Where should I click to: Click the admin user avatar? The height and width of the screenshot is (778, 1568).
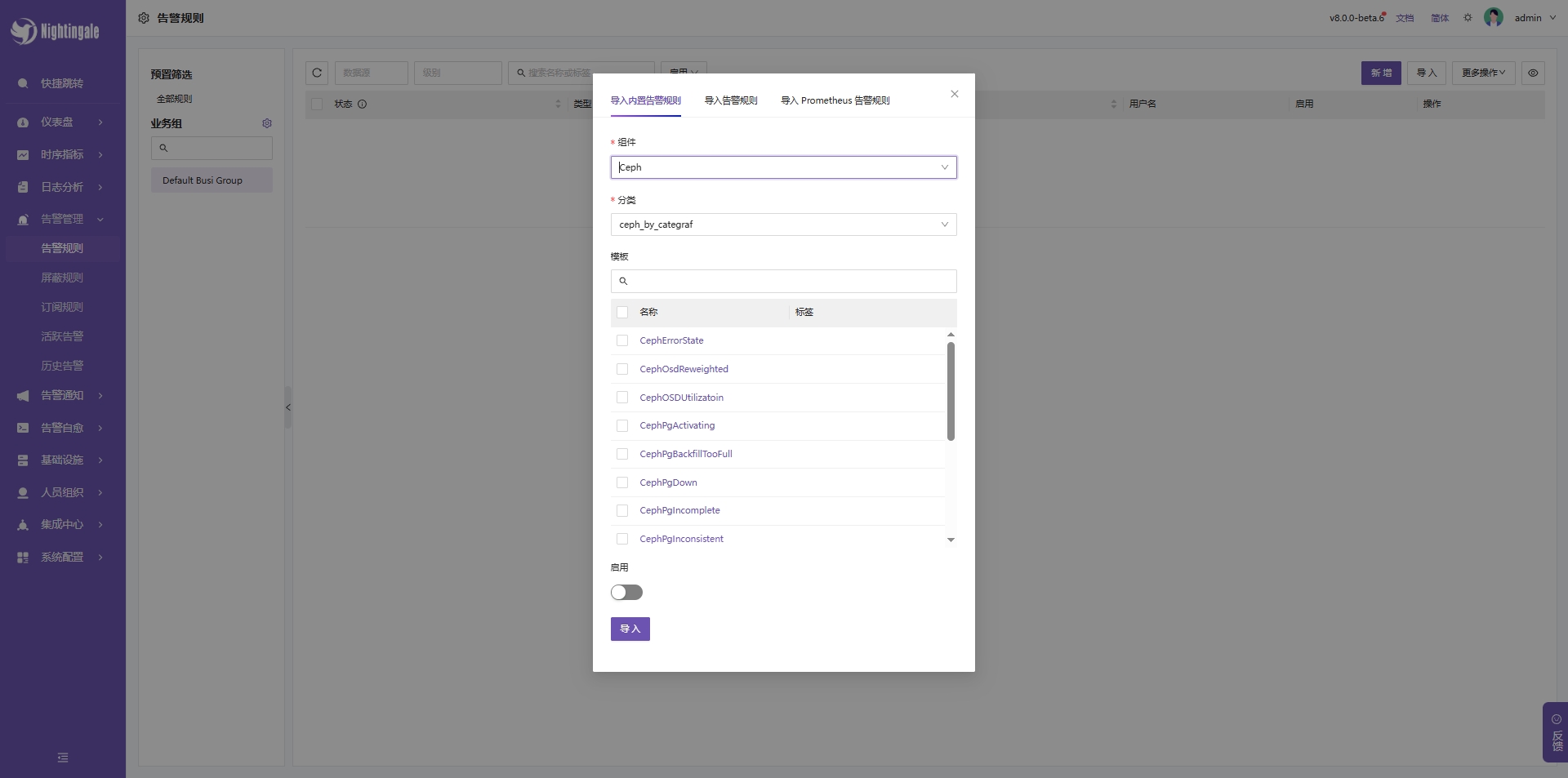tap(1494, 17)
